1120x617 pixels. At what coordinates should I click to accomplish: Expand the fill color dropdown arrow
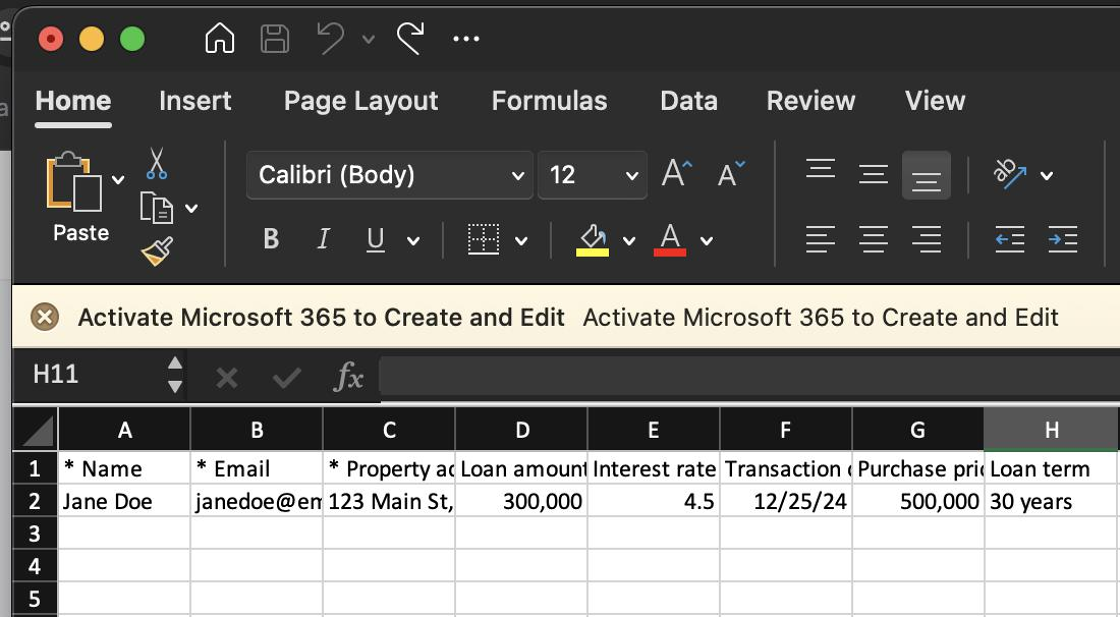pos(629,239)
